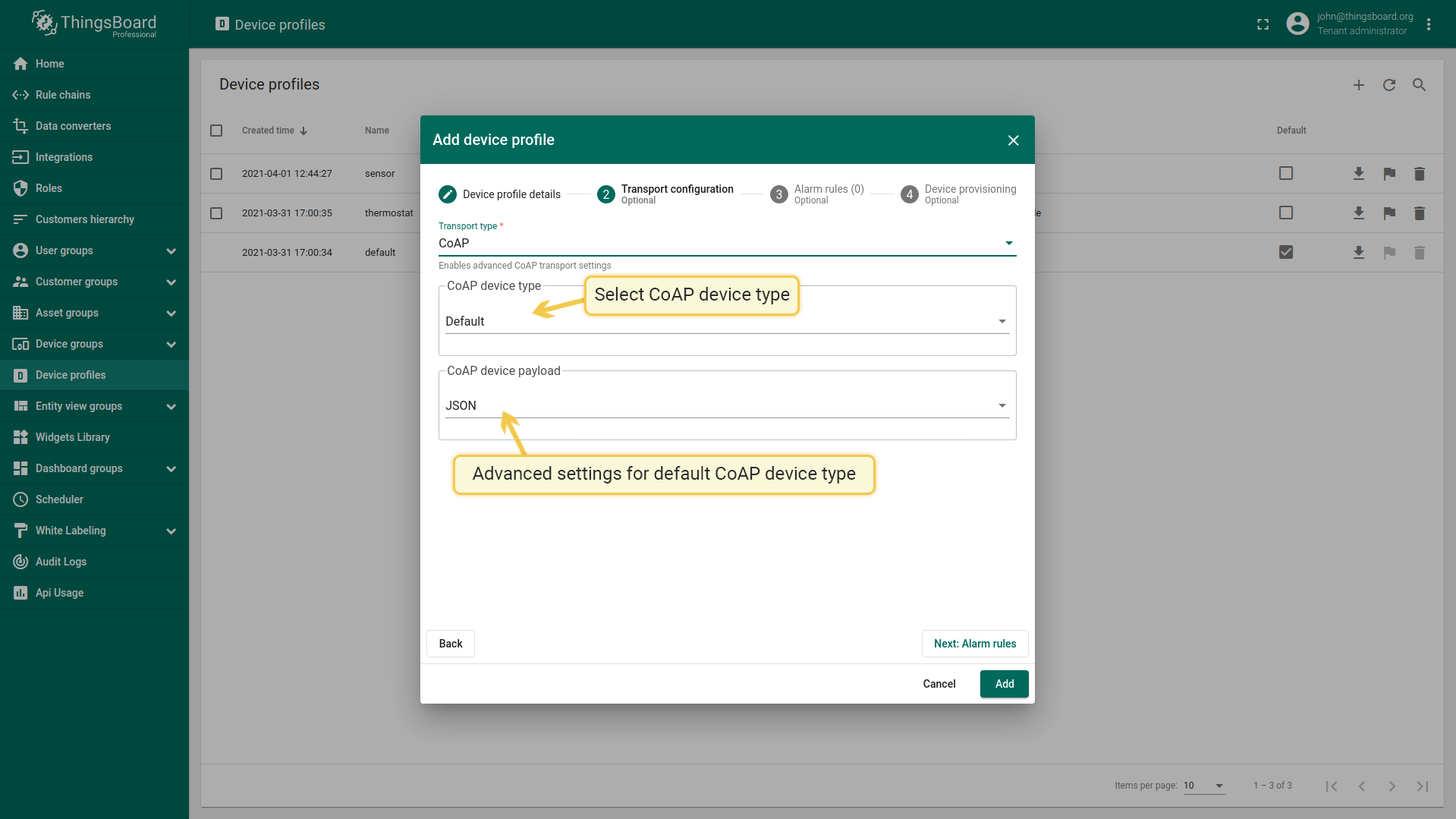Click the Add button
Viewport: 1456px width, 819px height.
(x=1005, y=684)
